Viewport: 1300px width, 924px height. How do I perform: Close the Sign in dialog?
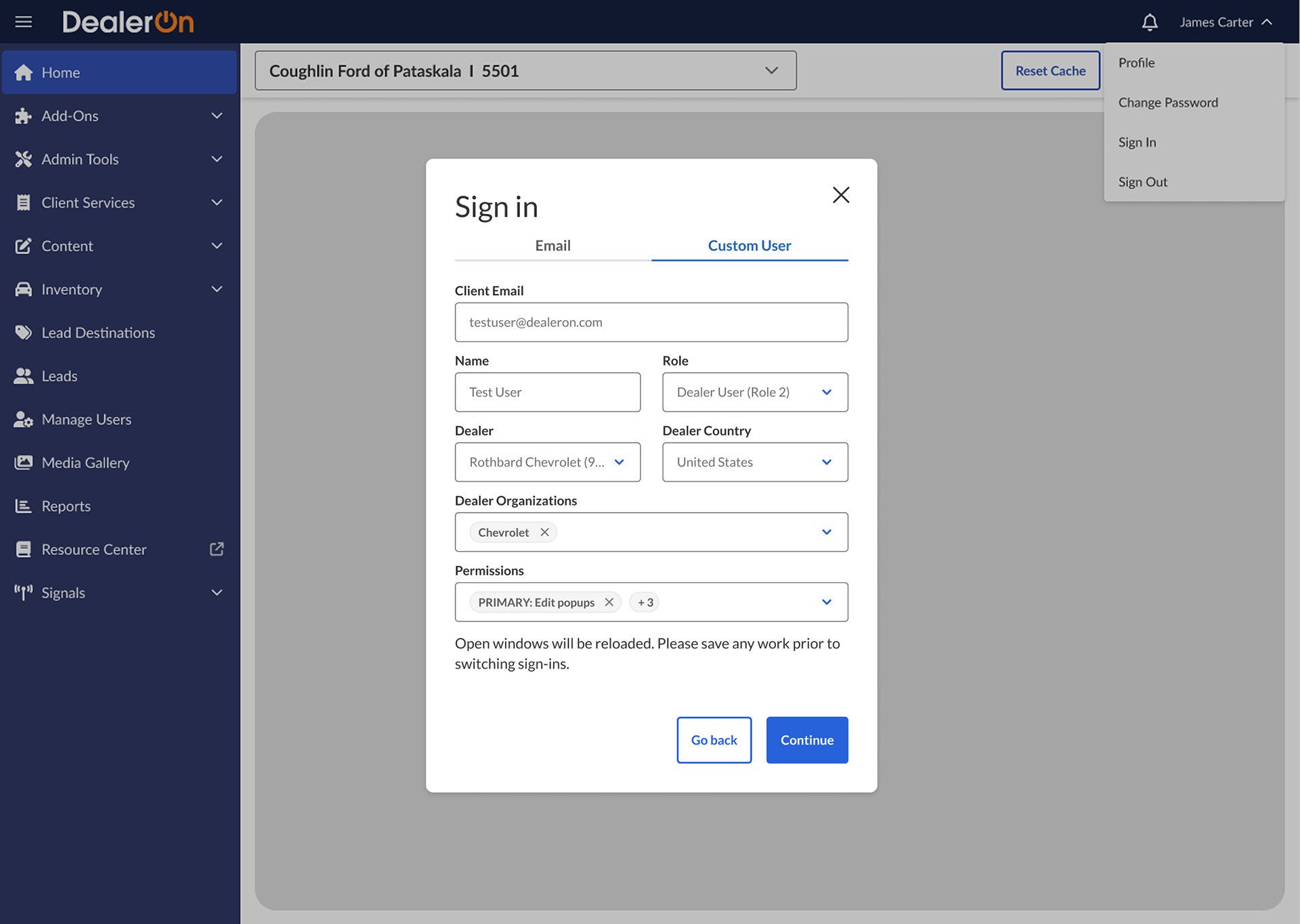coord(841,195)
